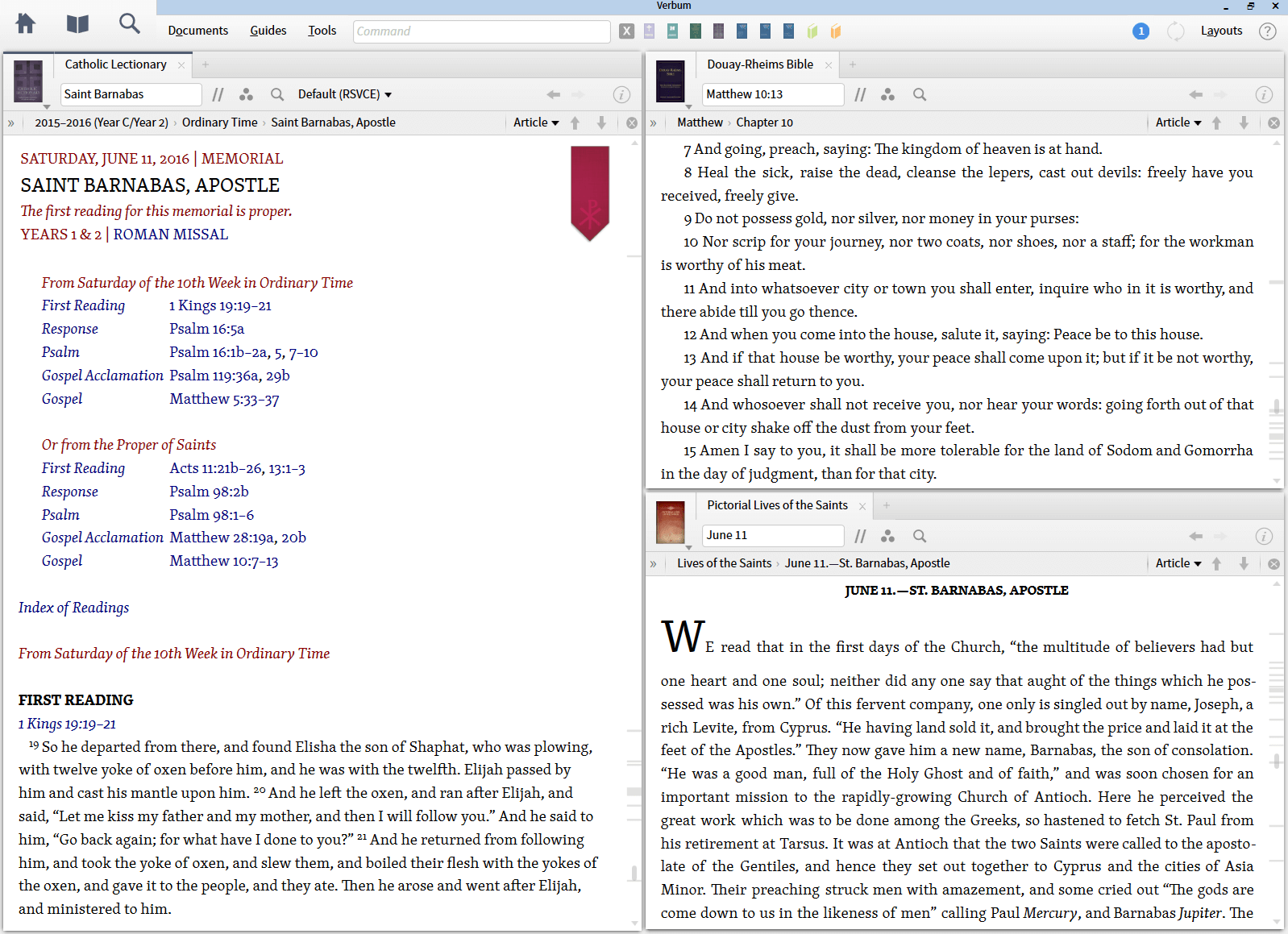Open info for Douay-Rheims Bible panel
The height and width of the screenshot is (934, 1288).
(1263, 95)
